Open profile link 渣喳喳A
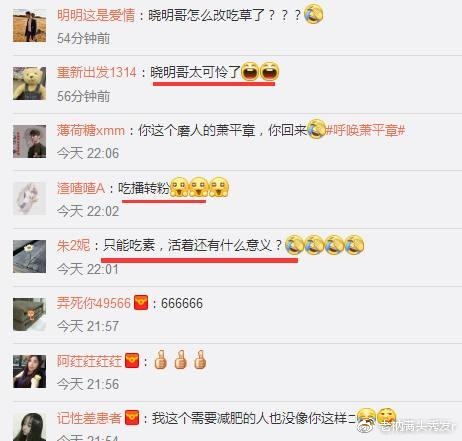 coord(81,188)
